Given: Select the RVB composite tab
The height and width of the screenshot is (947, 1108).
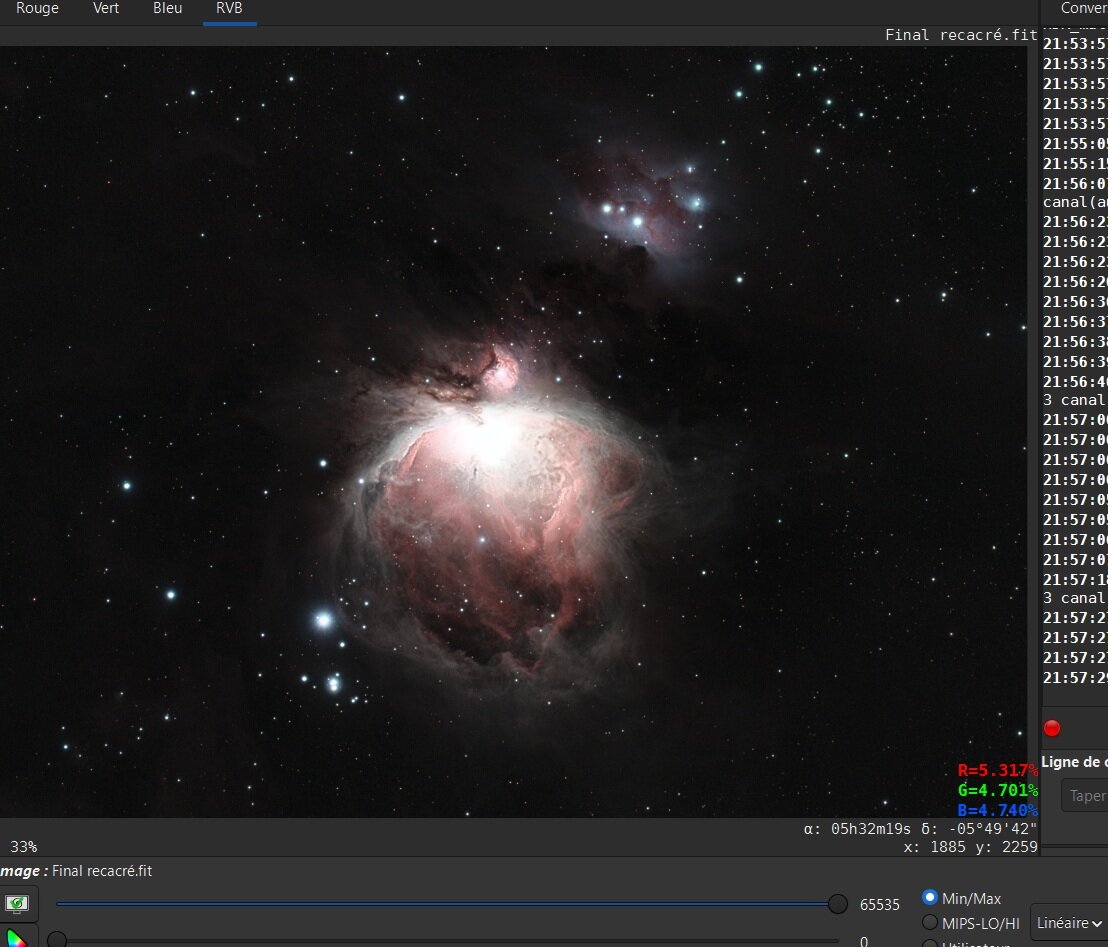Looking at the screenshot, I should pos(229,8).
